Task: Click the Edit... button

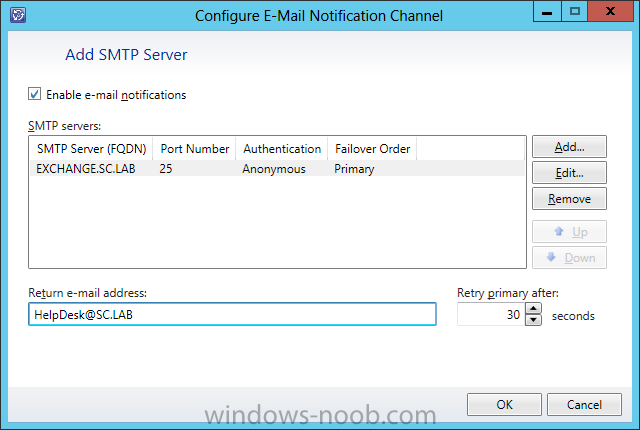Action: [569, 173]
